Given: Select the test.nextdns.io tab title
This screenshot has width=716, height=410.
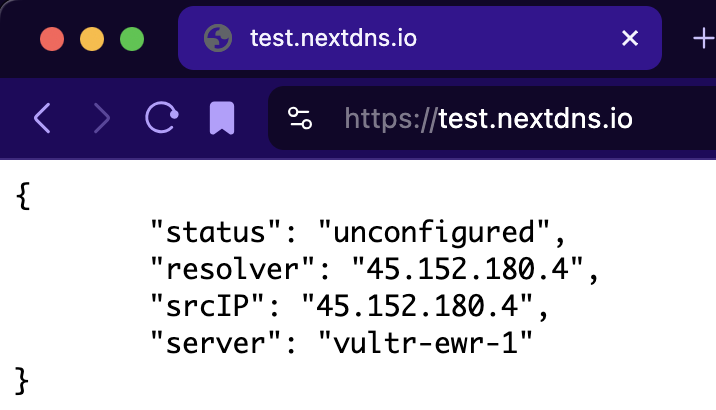Looking at the screenshot, I should (x=333, y=38).
